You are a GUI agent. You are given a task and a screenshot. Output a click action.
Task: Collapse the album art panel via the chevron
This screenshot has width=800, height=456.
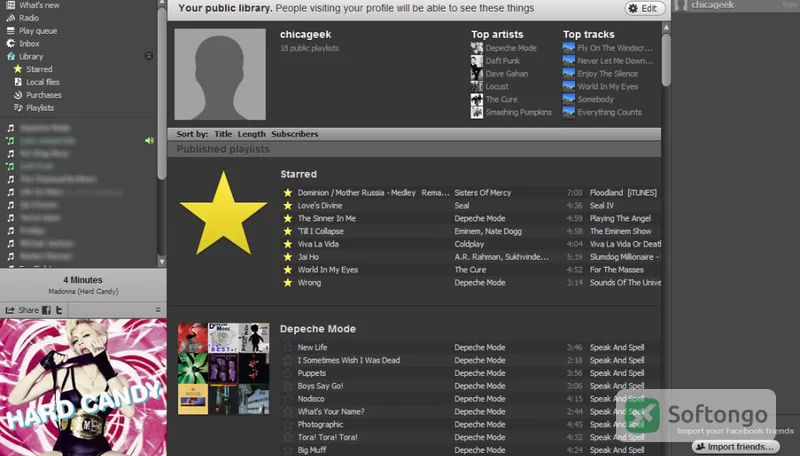(x=158, y=310)
